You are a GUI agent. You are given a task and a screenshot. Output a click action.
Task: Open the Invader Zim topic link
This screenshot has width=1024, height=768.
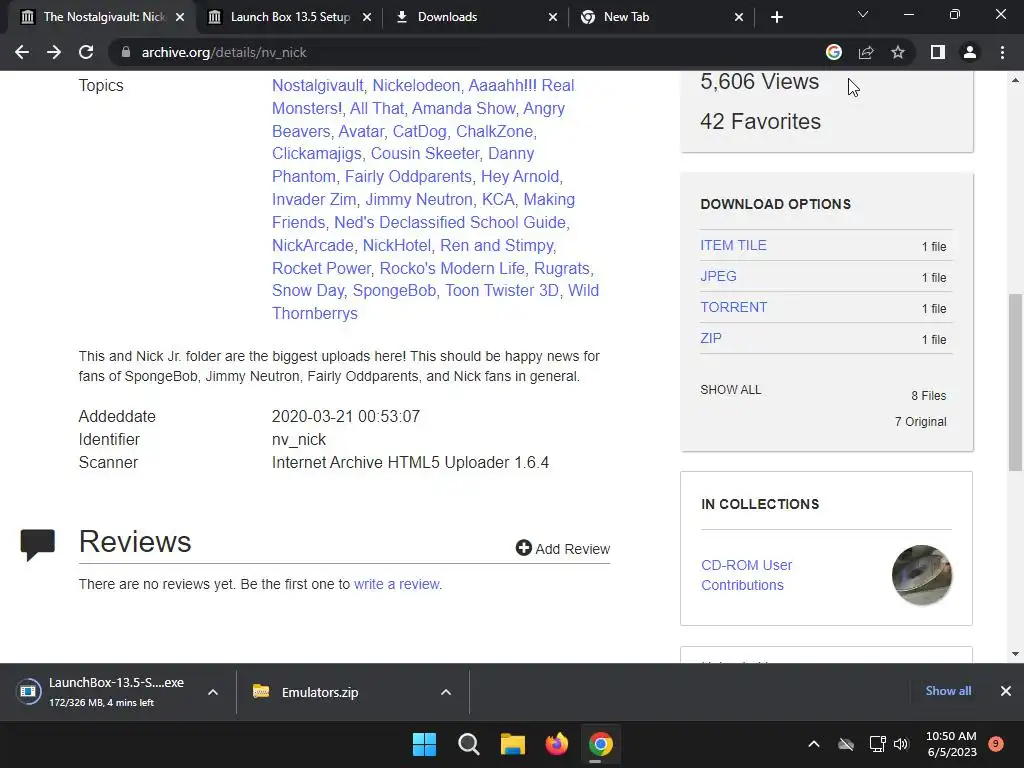pos(314,199)
